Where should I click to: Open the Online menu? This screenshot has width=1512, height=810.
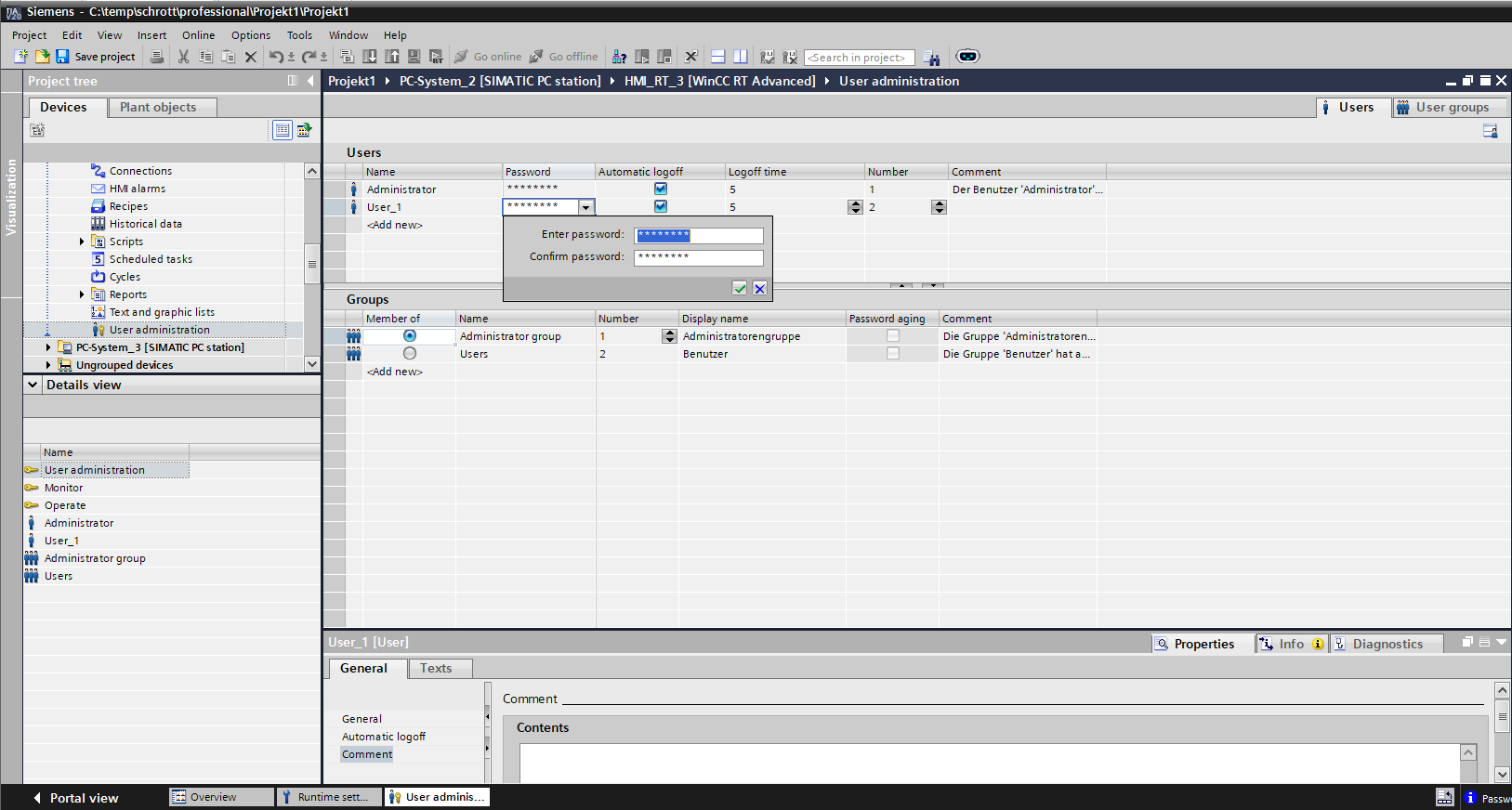[198, 35]
